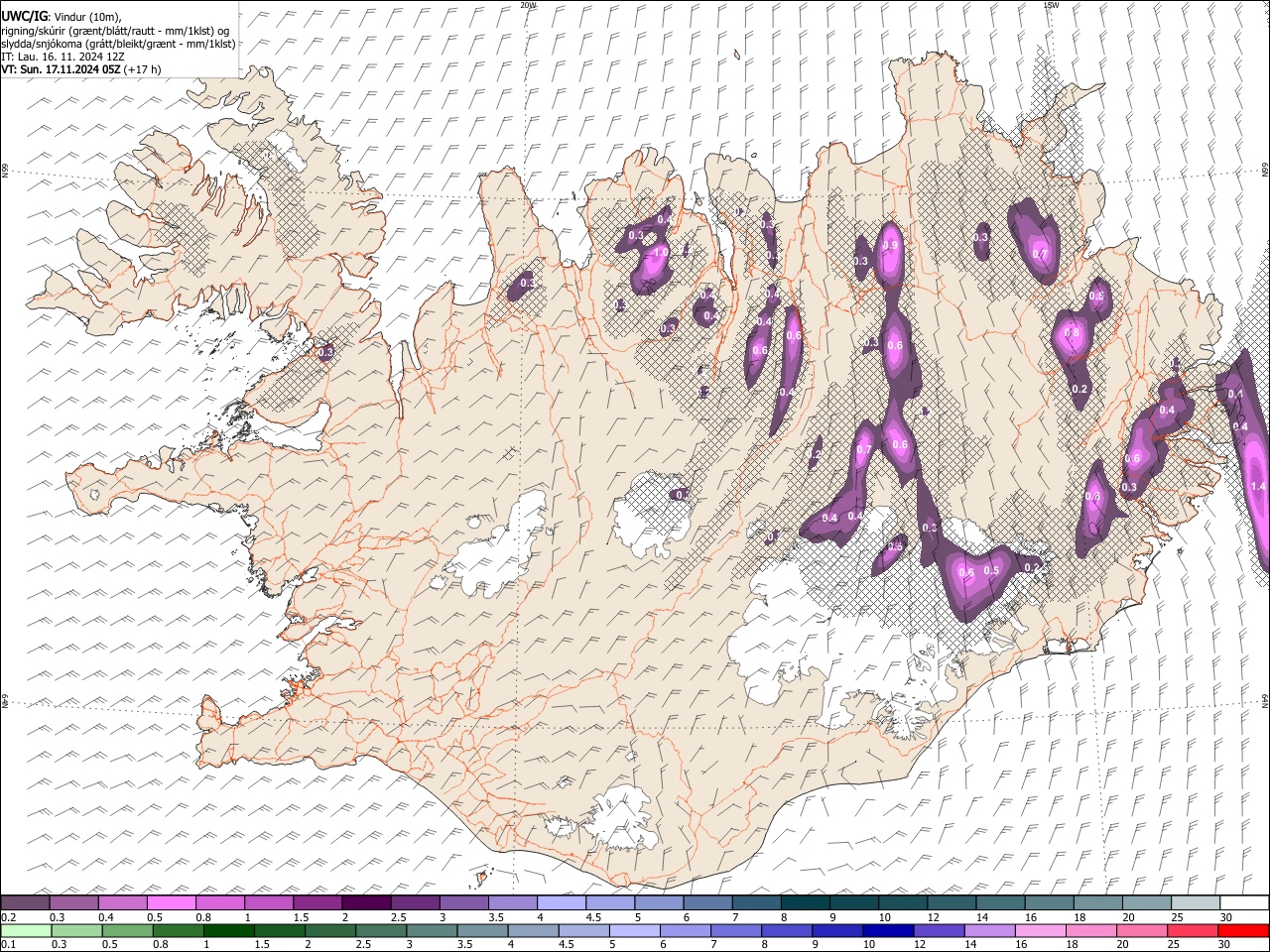Image resolution: width=1270 pixels, height=952 pixels.
Task: Select top legend swatch between 12 and 14
Action: coord(952,902)
